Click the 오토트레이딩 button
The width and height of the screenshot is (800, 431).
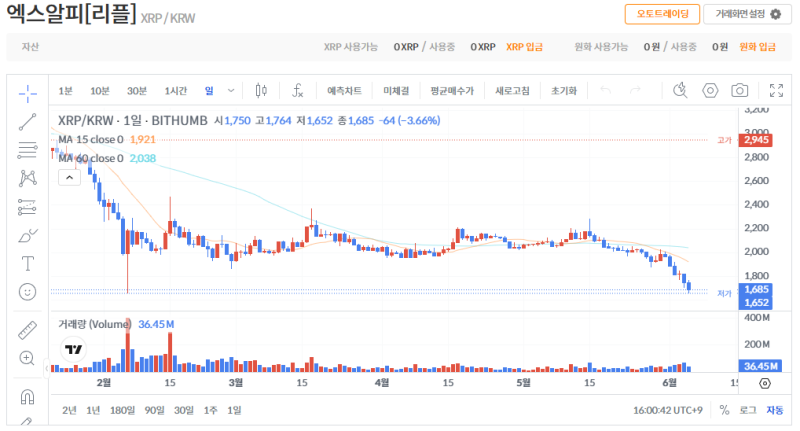point(662,14)
